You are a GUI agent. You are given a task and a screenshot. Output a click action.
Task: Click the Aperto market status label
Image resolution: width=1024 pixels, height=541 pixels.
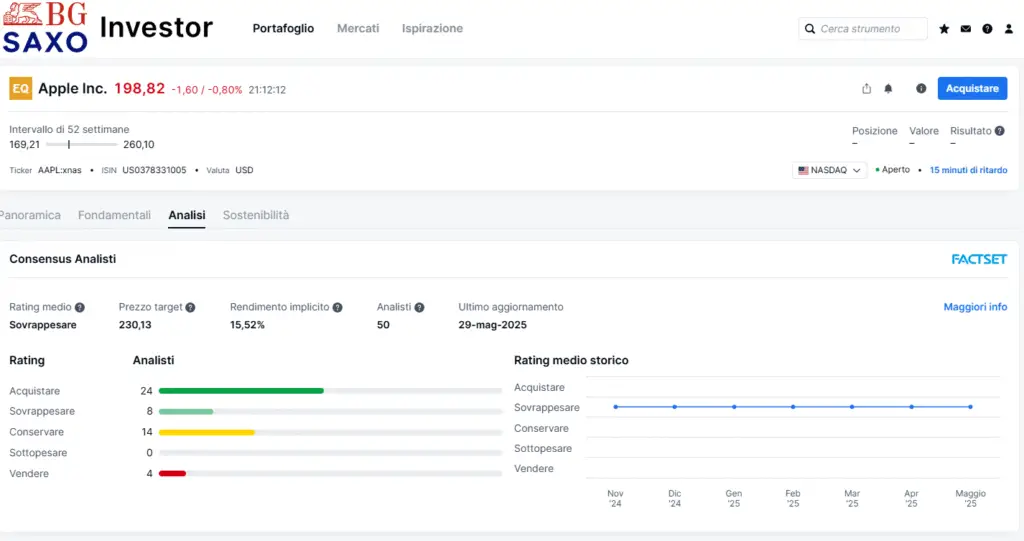click(895, 170)
